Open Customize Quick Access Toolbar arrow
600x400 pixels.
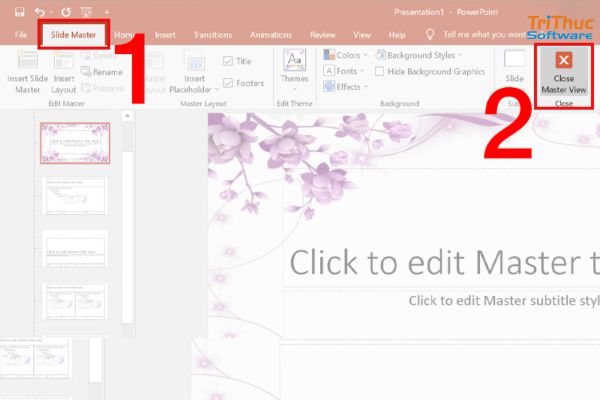107,13
